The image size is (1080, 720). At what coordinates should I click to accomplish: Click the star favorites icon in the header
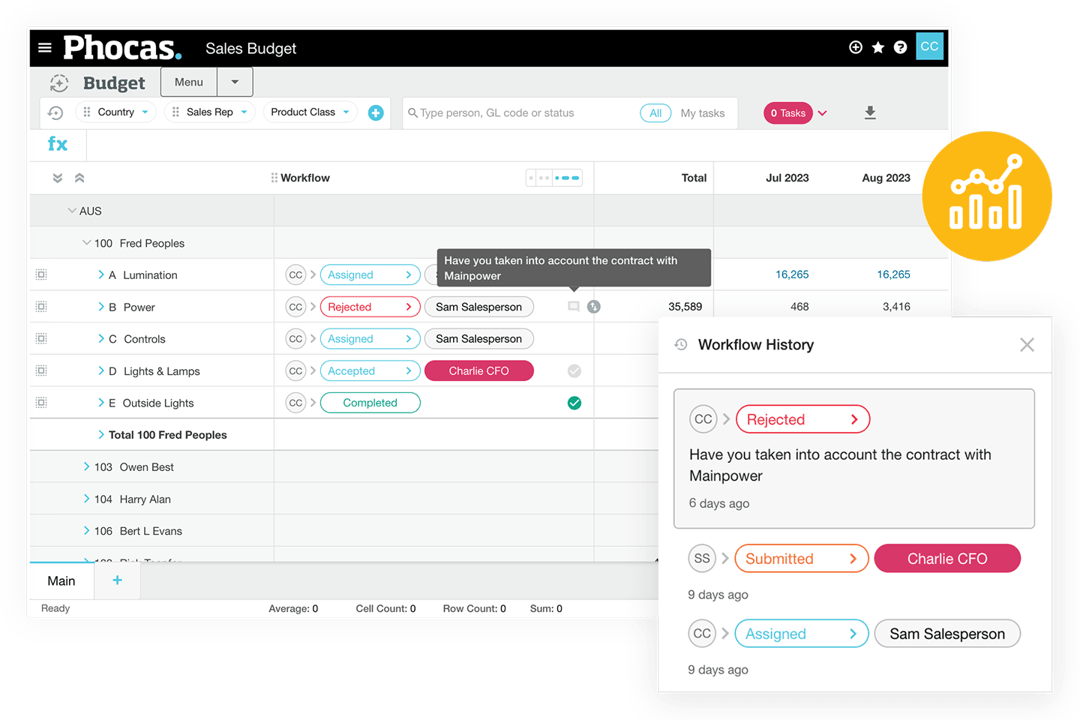point(877,47)
